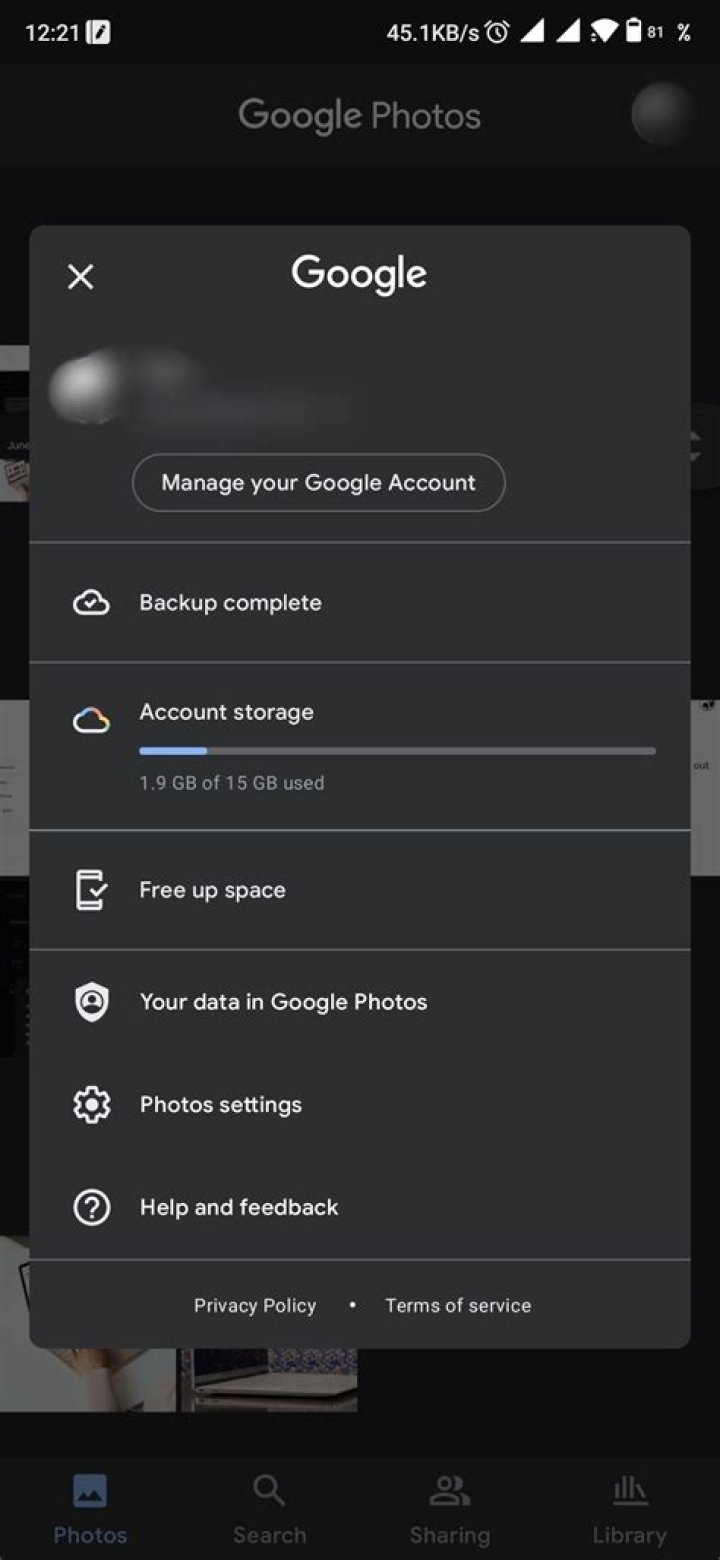Switch to the Sharing tab
The image size is (720, 1560).
tap(450, 1510)
